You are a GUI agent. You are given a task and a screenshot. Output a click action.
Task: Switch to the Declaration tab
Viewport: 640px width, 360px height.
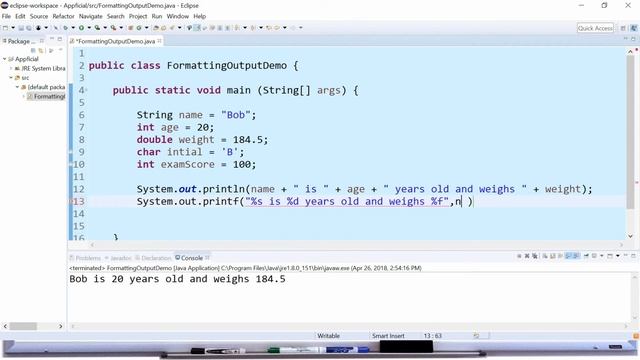[153, 258]
